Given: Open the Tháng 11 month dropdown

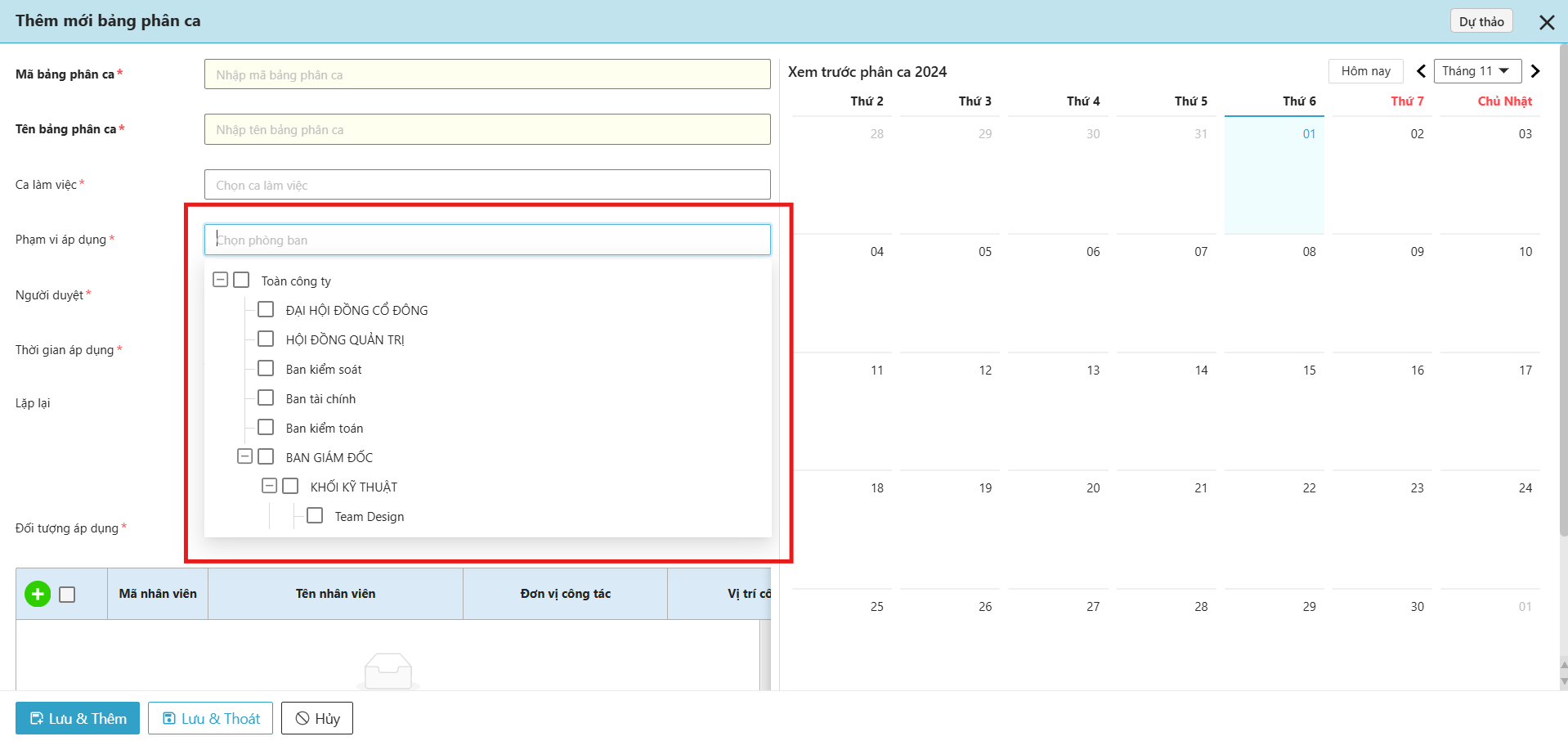Looking at the screenshot, I should click(1476, 71).
